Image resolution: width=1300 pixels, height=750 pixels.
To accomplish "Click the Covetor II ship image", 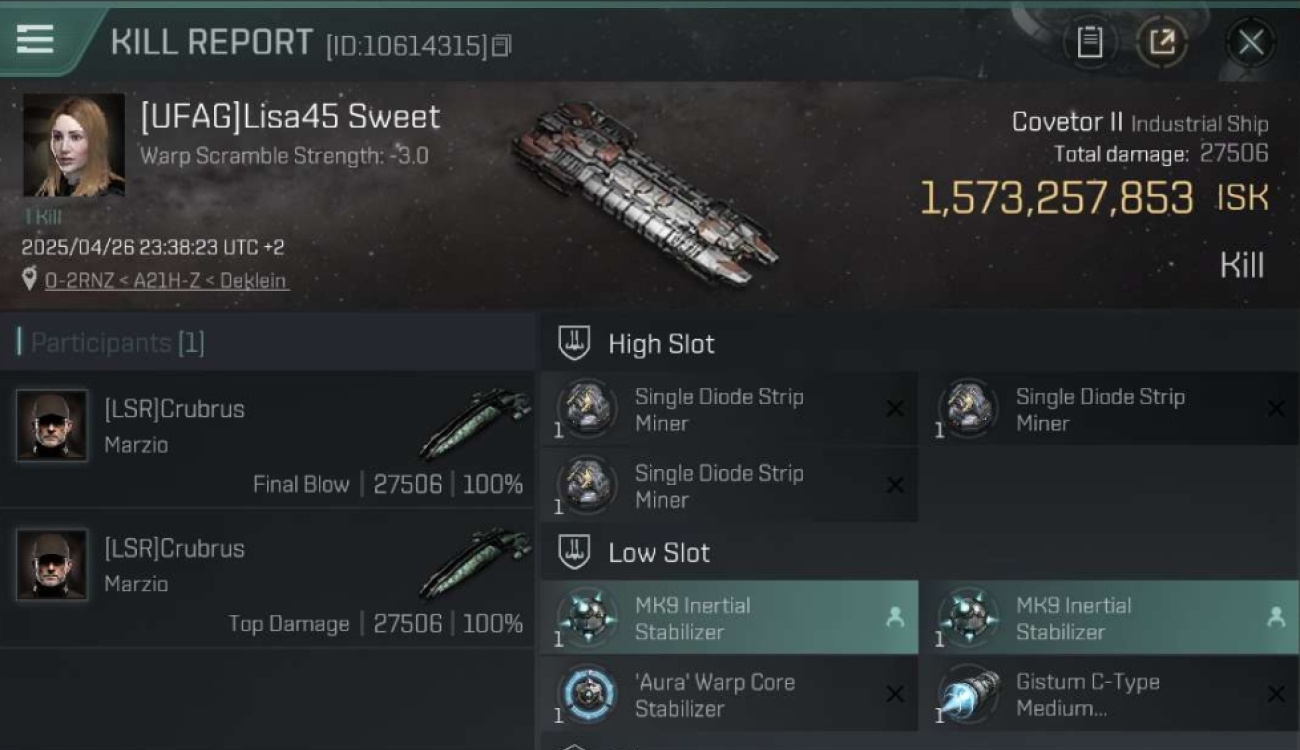I will coord(643,192).
